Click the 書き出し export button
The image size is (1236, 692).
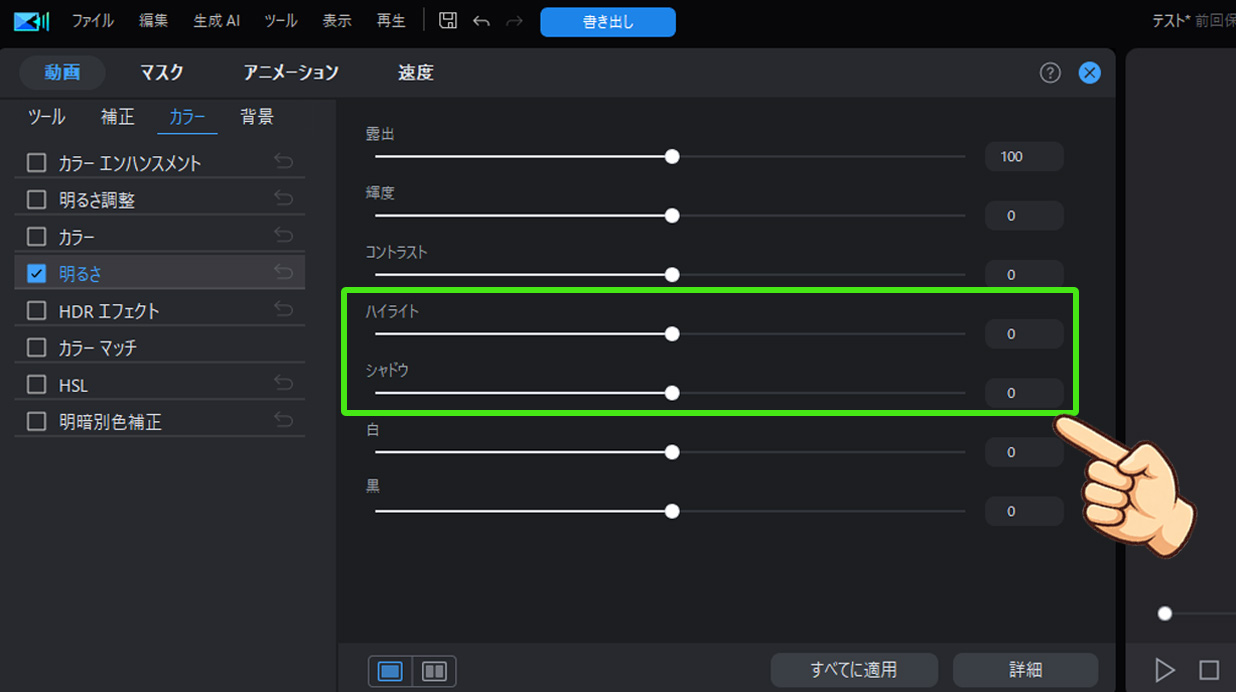coord(607,21)
